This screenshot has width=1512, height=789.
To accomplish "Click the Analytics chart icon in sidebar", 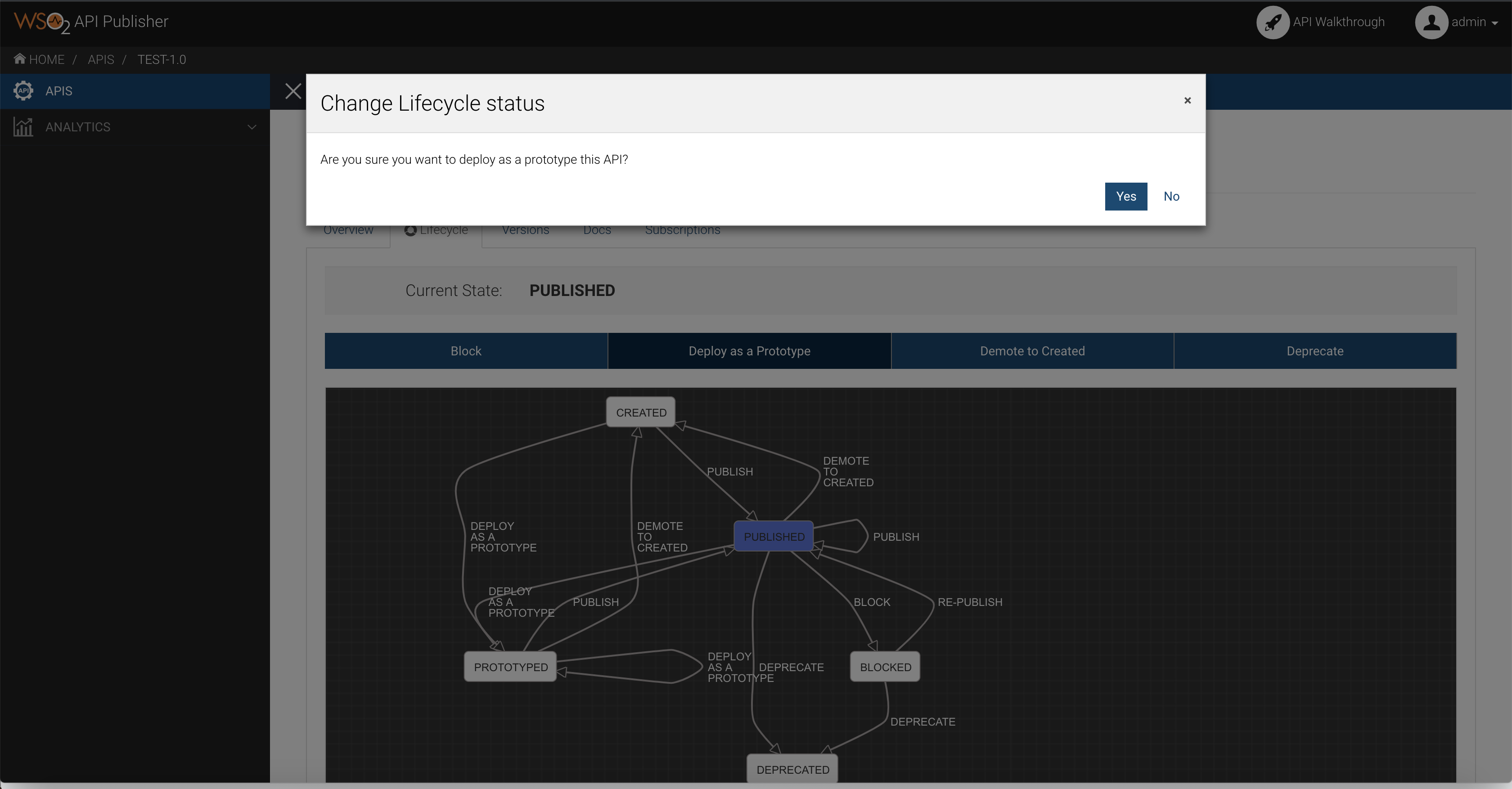I will pyautogui.click(x=23, y=127).
